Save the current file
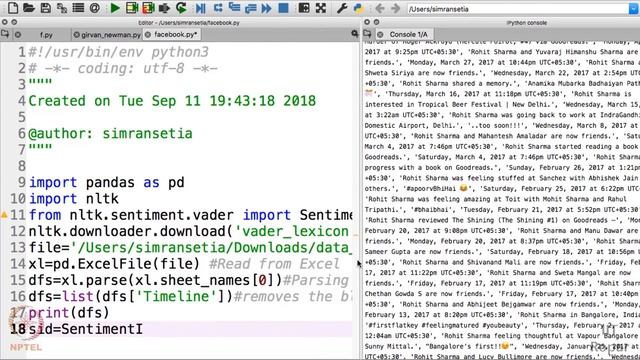The image size is (640, 360). tap(46, 8)
